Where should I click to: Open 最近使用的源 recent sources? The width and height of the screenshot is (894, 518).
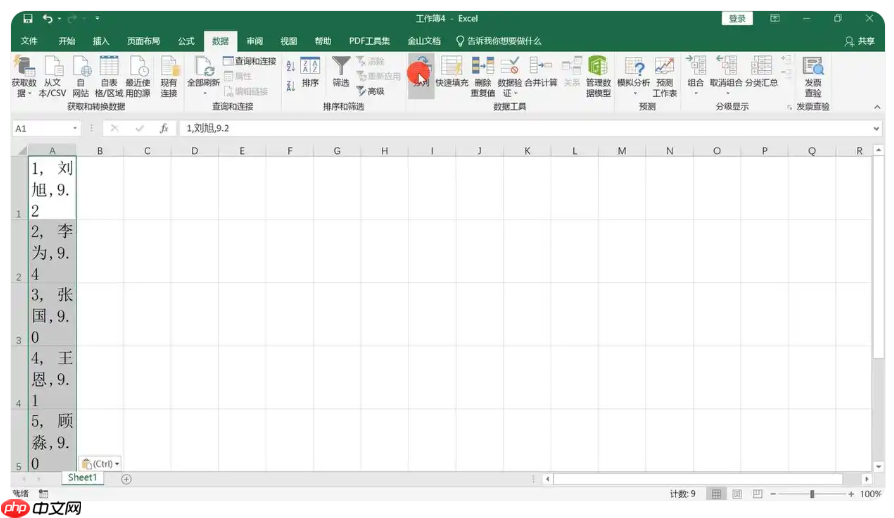[x=138, y=77]
